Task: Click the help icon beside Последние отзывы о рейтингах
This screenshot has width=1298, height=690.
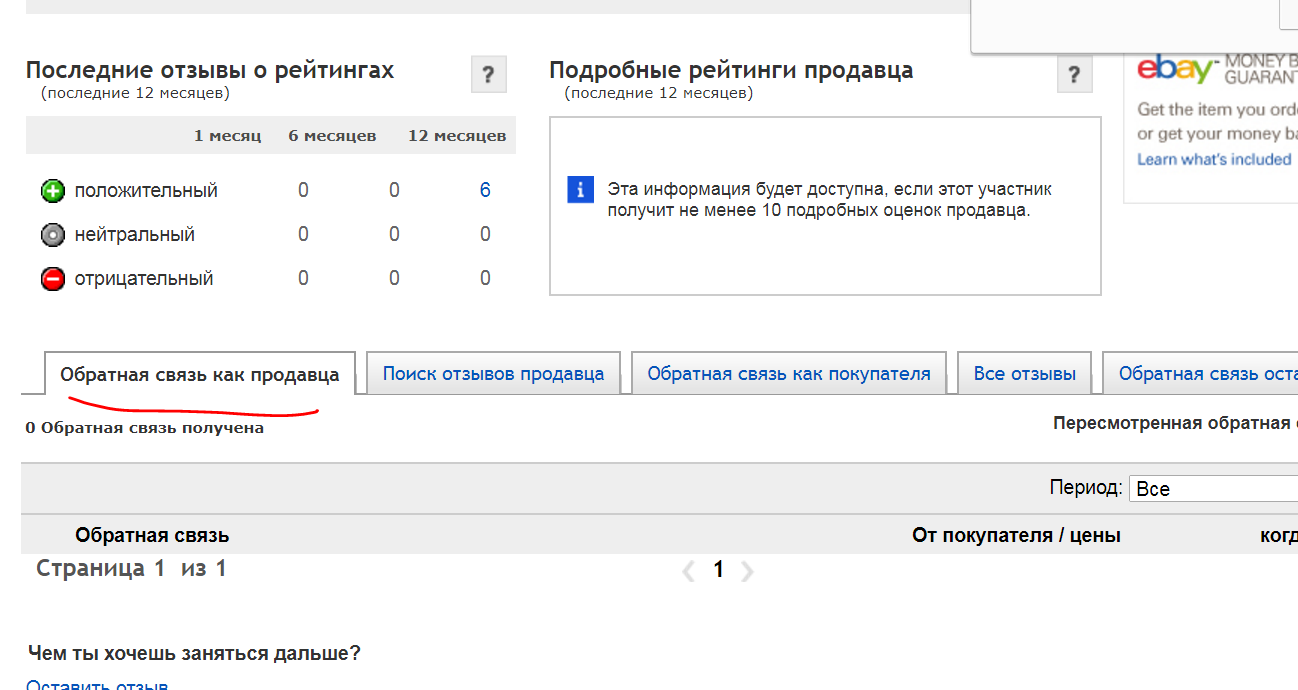Action: [x=488, y=75]
